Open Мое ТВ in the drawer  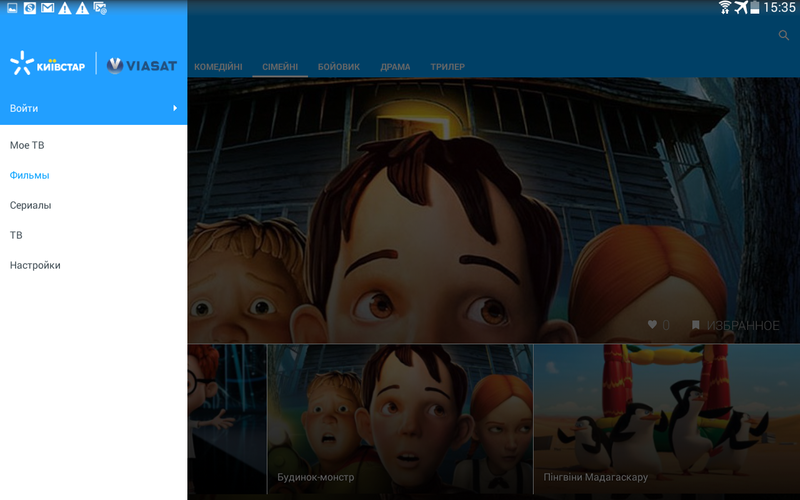point(93,145)
